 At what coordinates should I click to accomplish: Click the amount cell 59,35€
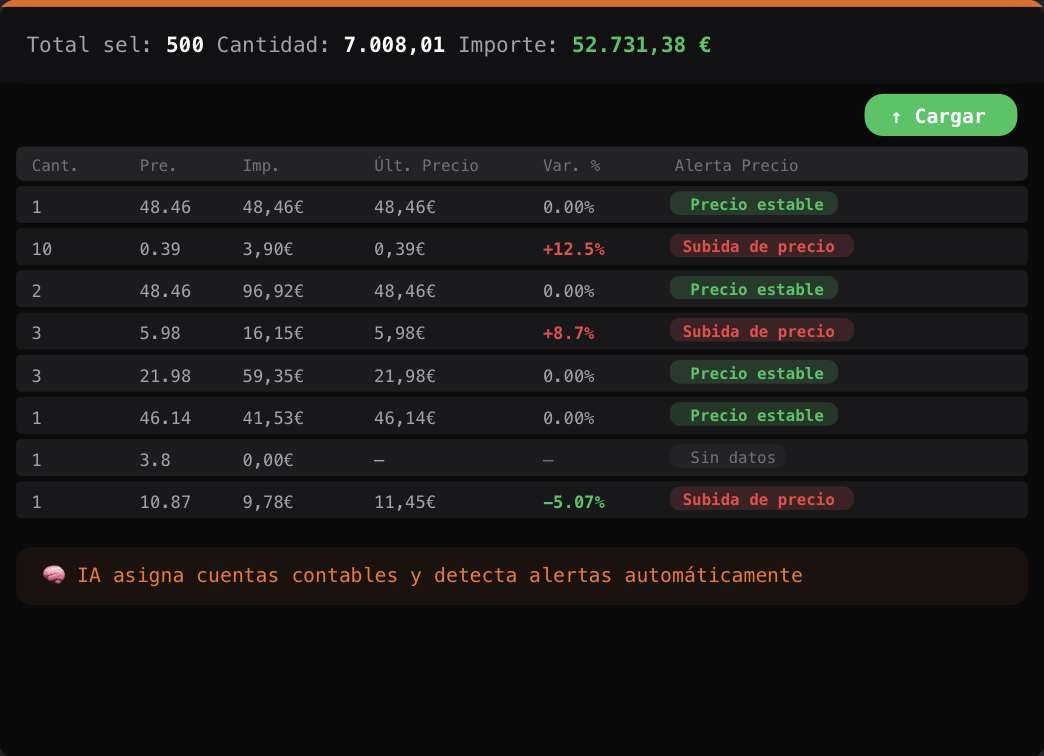[273, 376]
